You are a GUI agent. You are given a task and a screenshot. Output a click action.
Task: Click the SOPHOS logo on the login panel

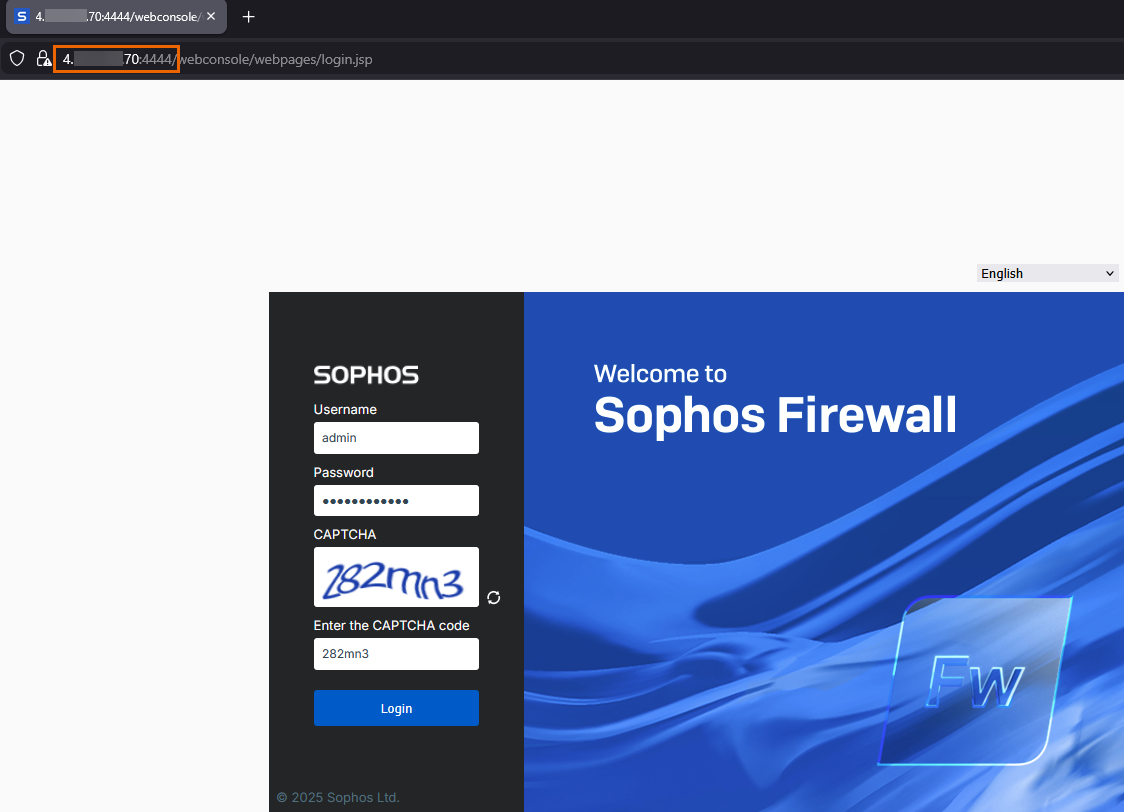click(x=366, y=375)
